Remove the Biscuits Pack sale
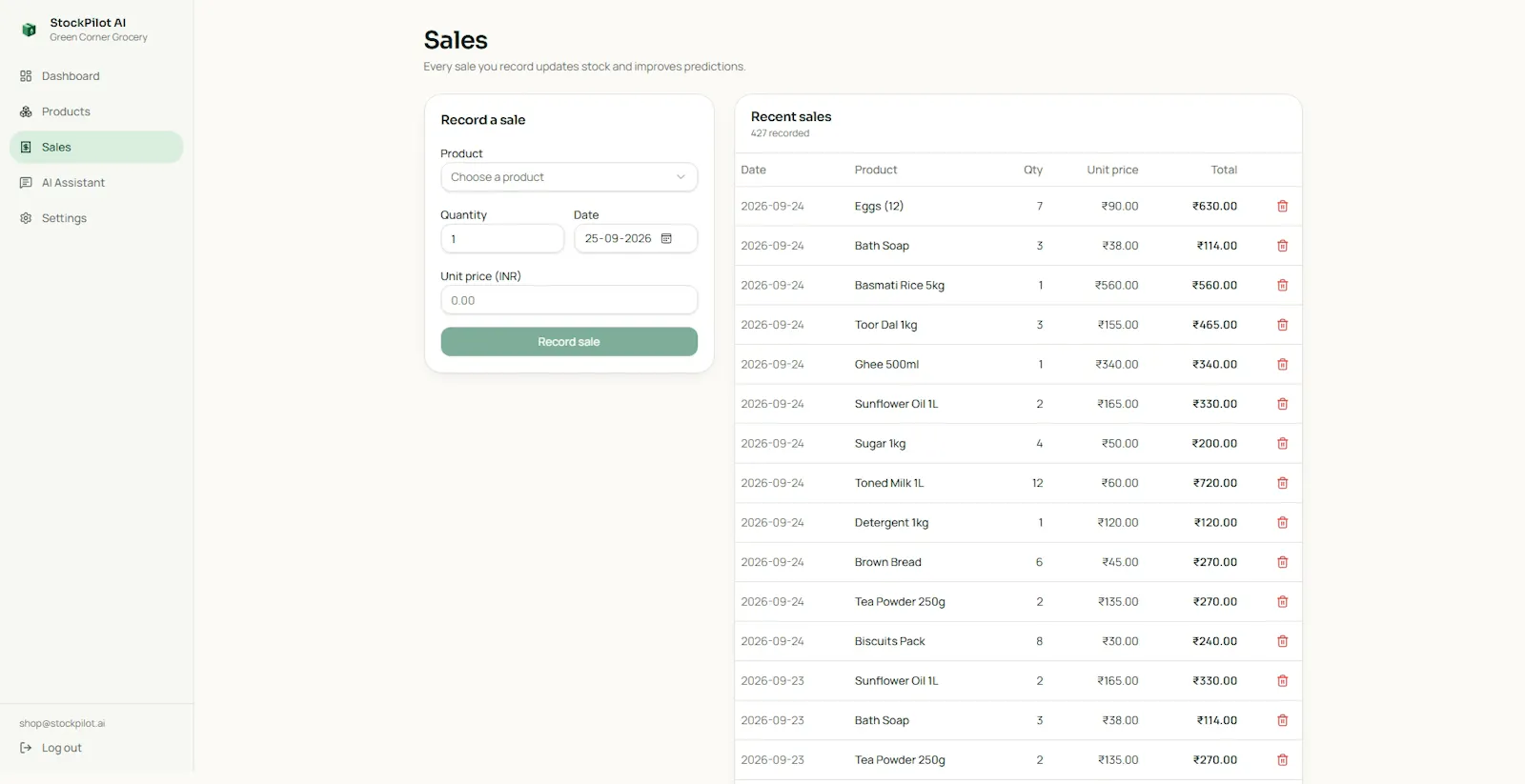This screenshot has width=1525, height=784. [1282, 641]
